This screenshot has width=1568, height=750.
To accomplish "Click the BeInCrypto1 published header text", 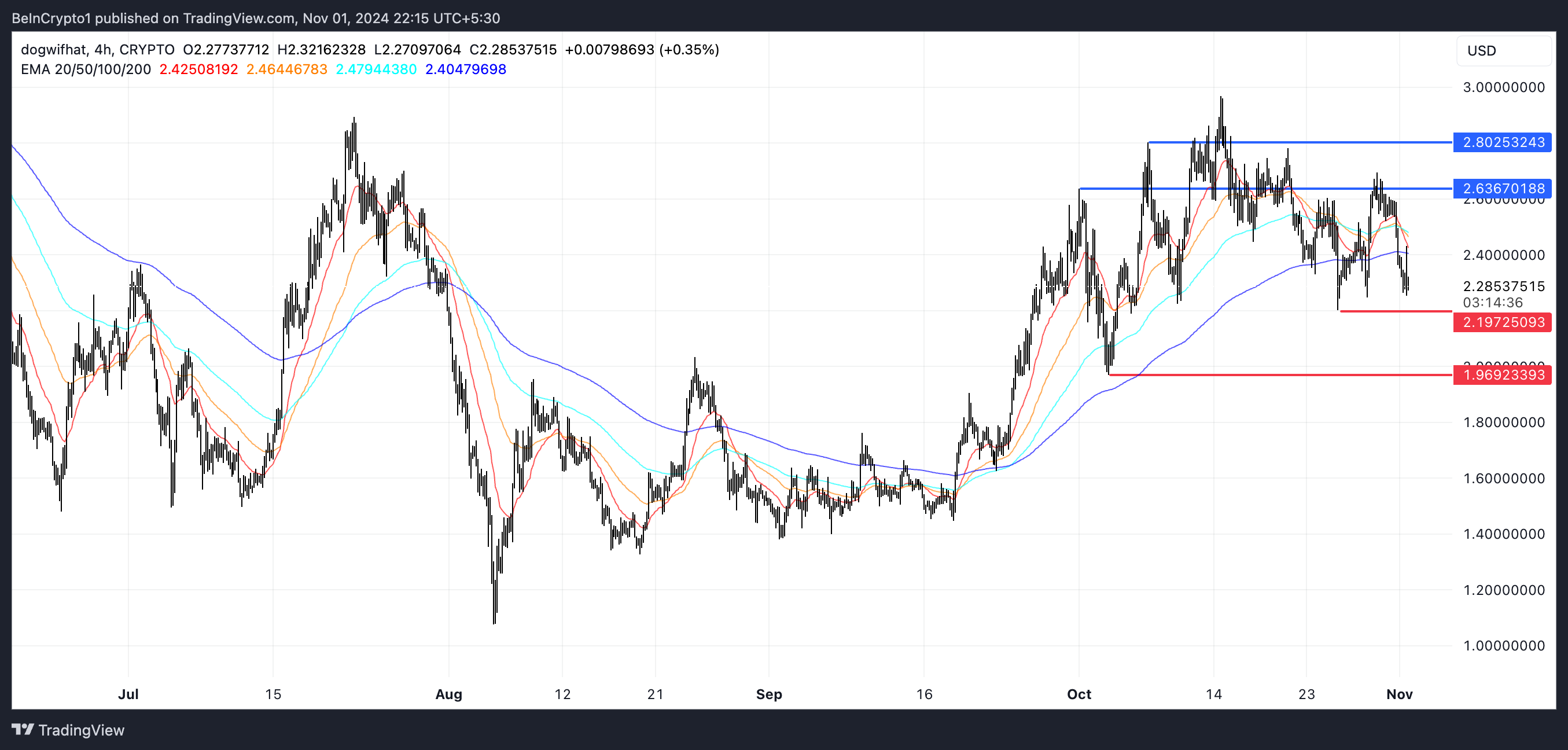I will point(256,19).
